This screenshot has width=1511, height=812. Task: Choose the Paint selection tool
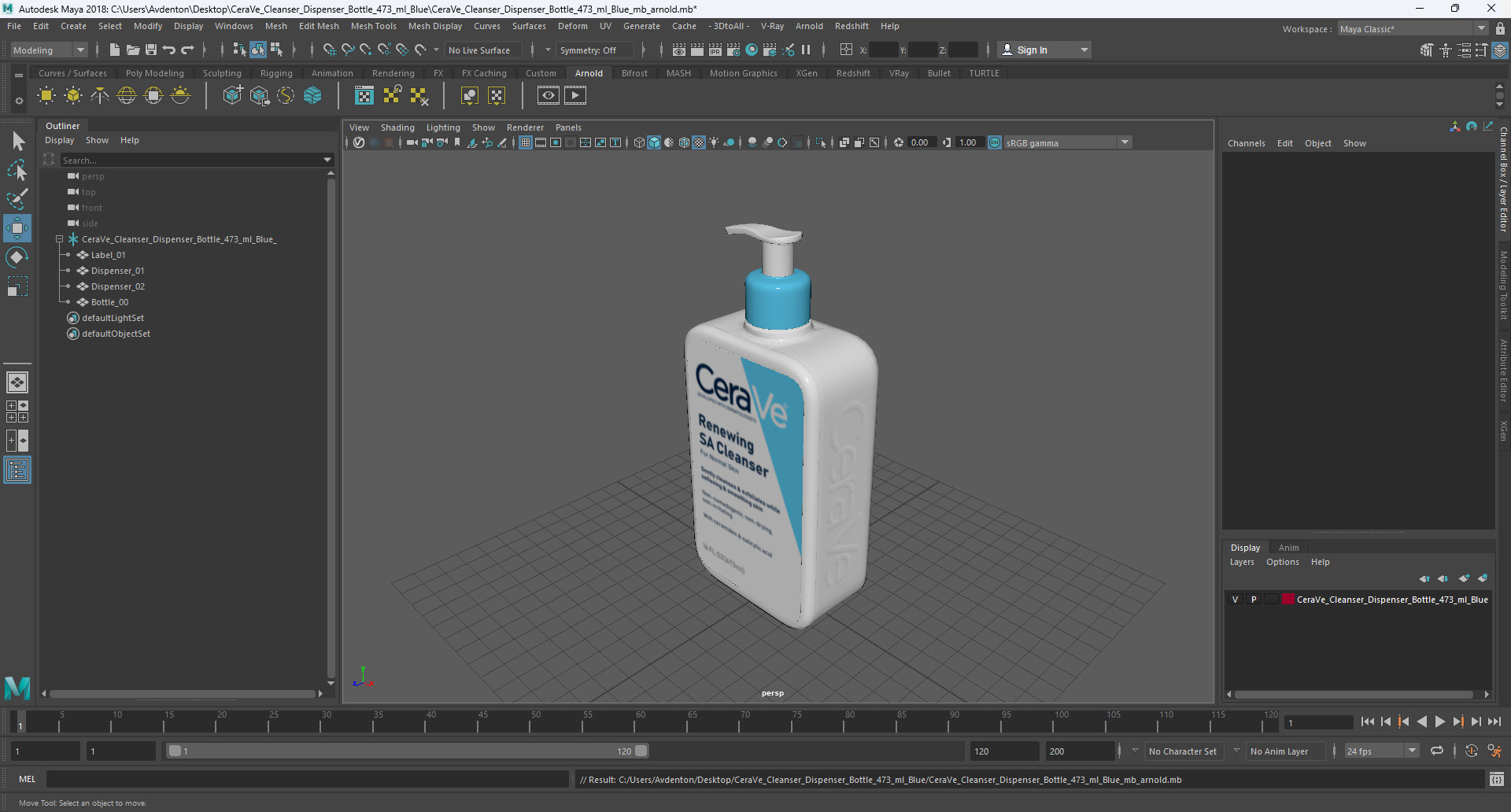[17, 199]
